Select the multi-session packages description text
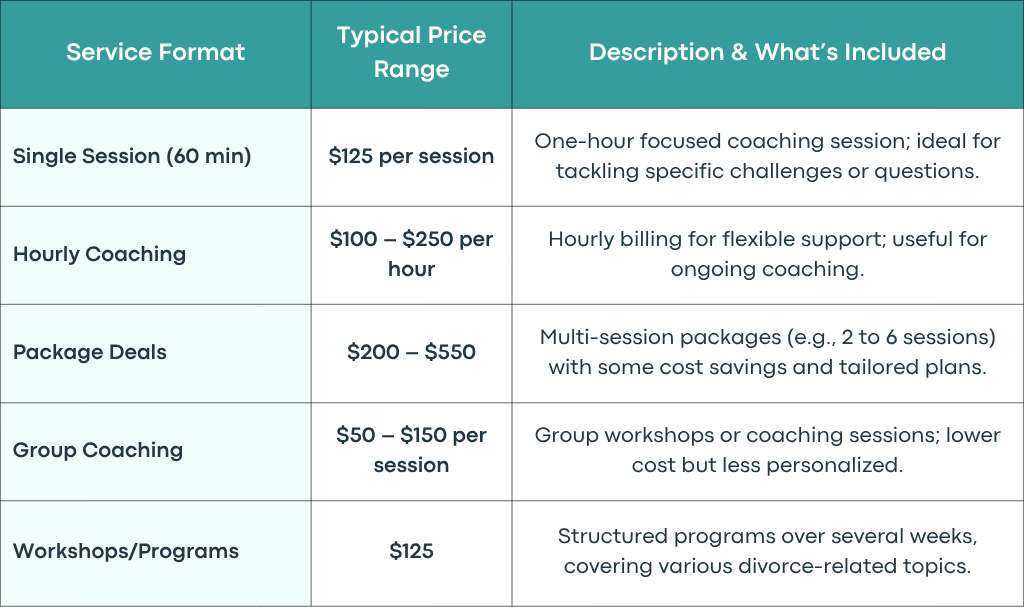This screenshot has width=1024, height=607. [767, 352]
